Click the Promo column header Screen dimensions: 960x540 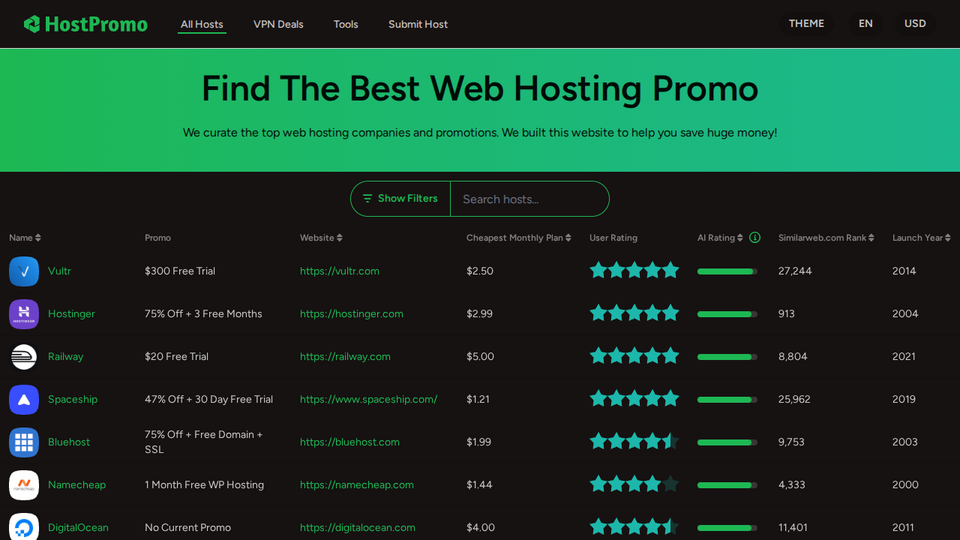click(157, 238)
